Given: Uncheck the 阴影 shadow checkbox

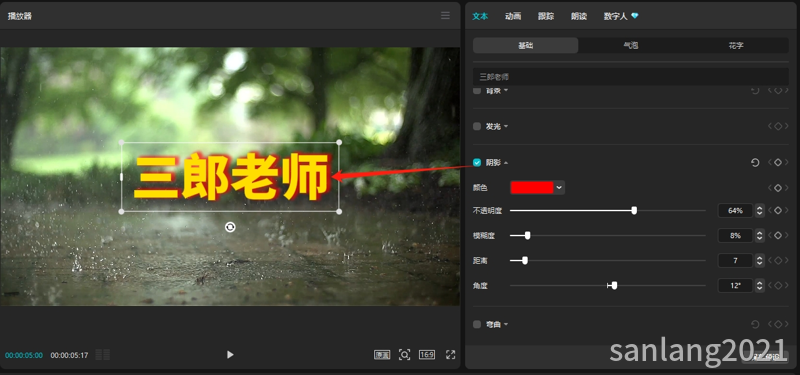Looking at the screenshot, I should click(477, 162).
